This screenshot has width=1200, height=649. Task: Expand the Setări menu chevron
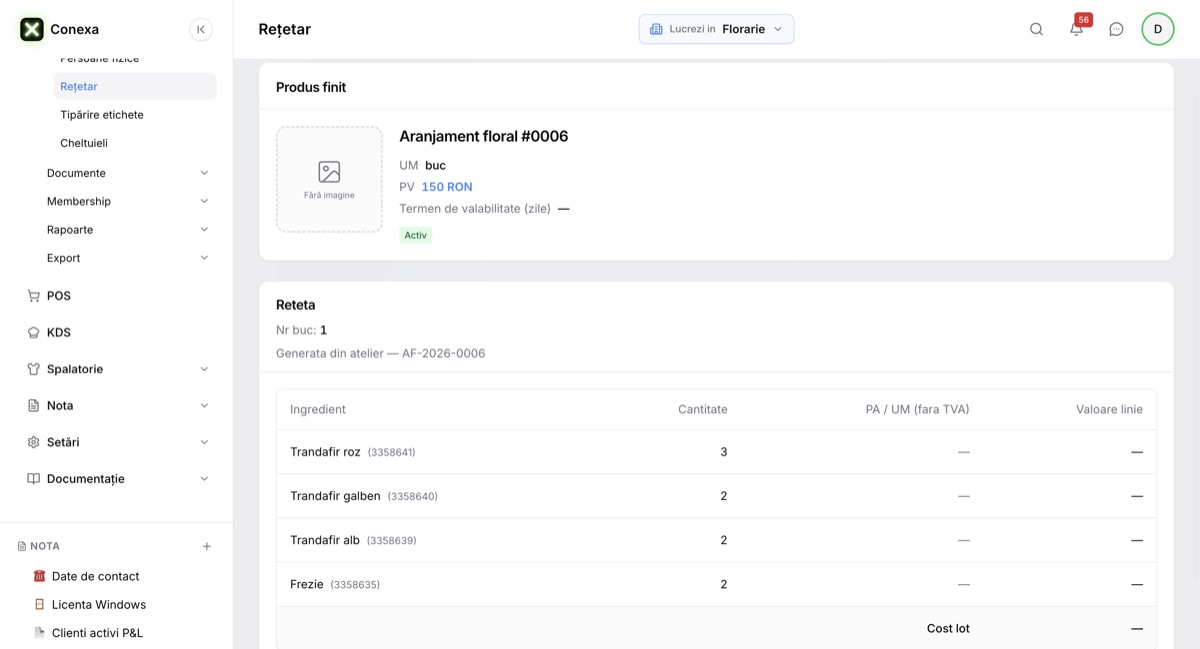tap(204, 442)
